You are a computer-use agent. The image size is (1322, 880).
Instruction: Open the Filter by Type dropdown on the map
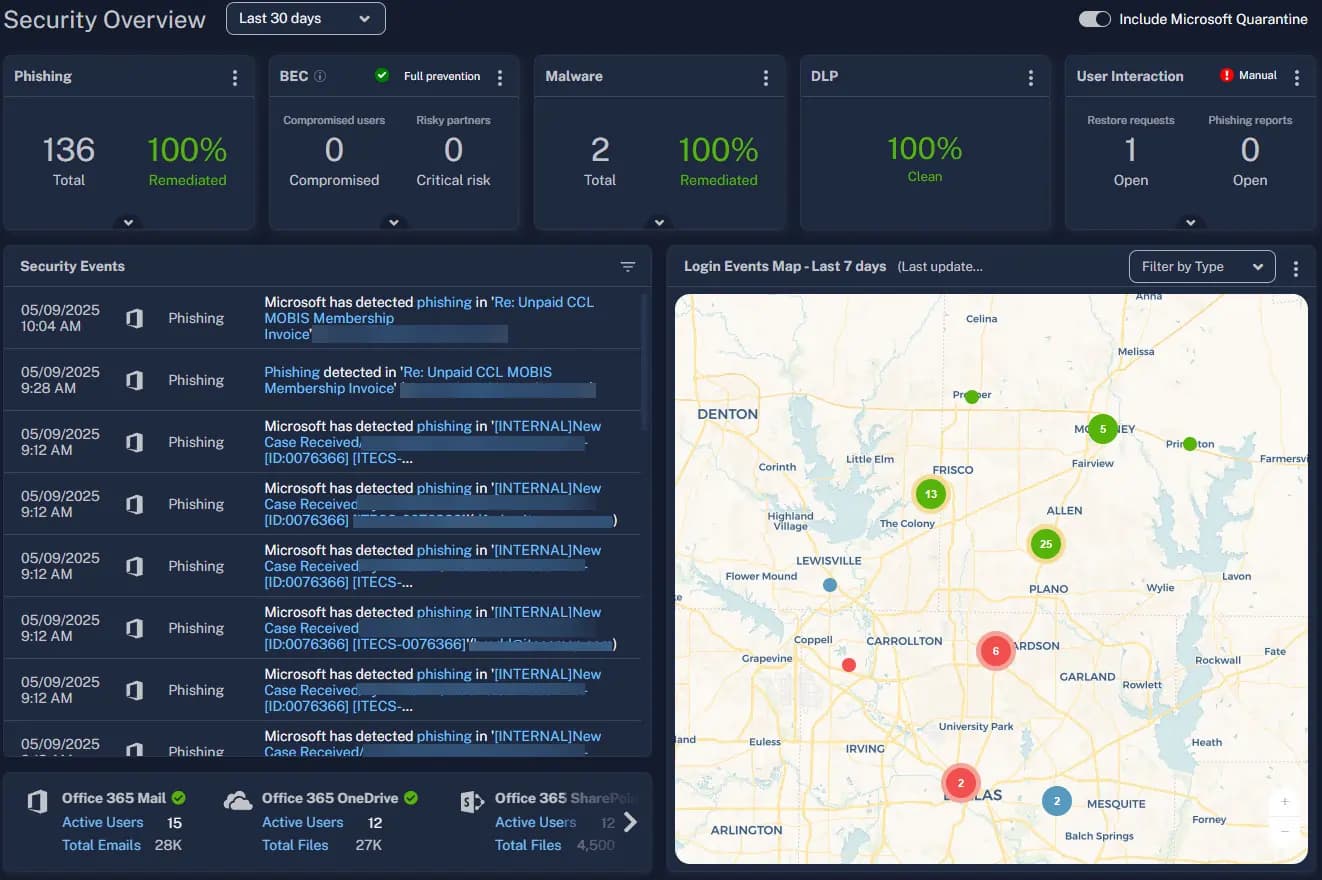(1202, 266)
